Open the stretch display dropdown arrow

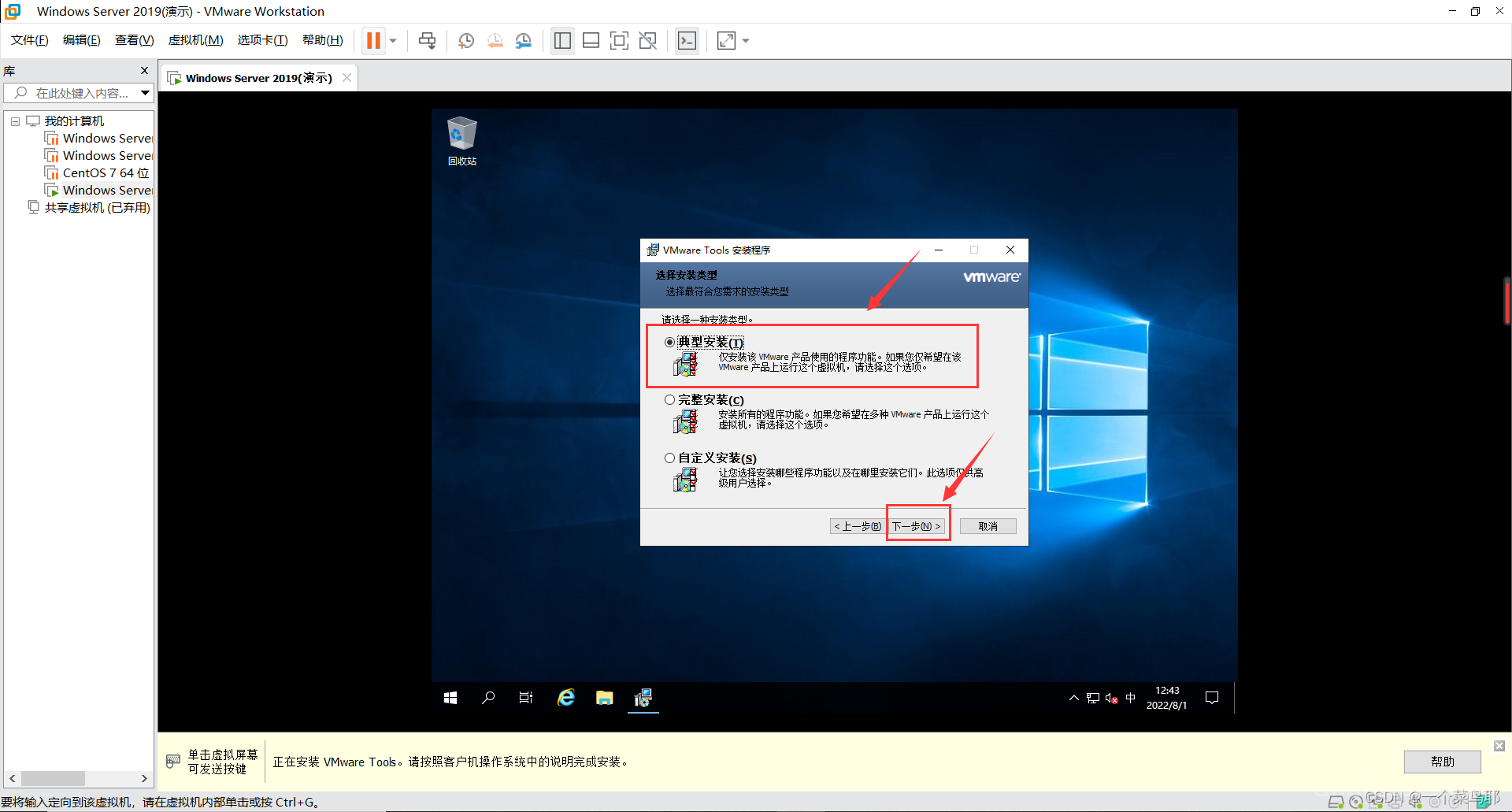click(746, 41)
